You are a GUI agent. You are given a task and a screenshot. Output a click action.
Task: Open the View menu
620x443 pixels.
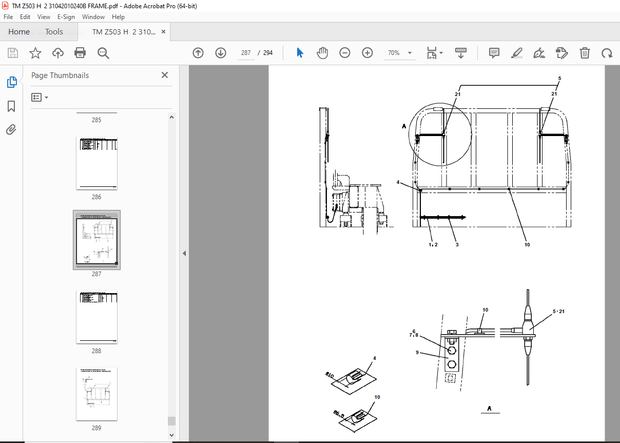pyautogui.click(x=43, y=17)
